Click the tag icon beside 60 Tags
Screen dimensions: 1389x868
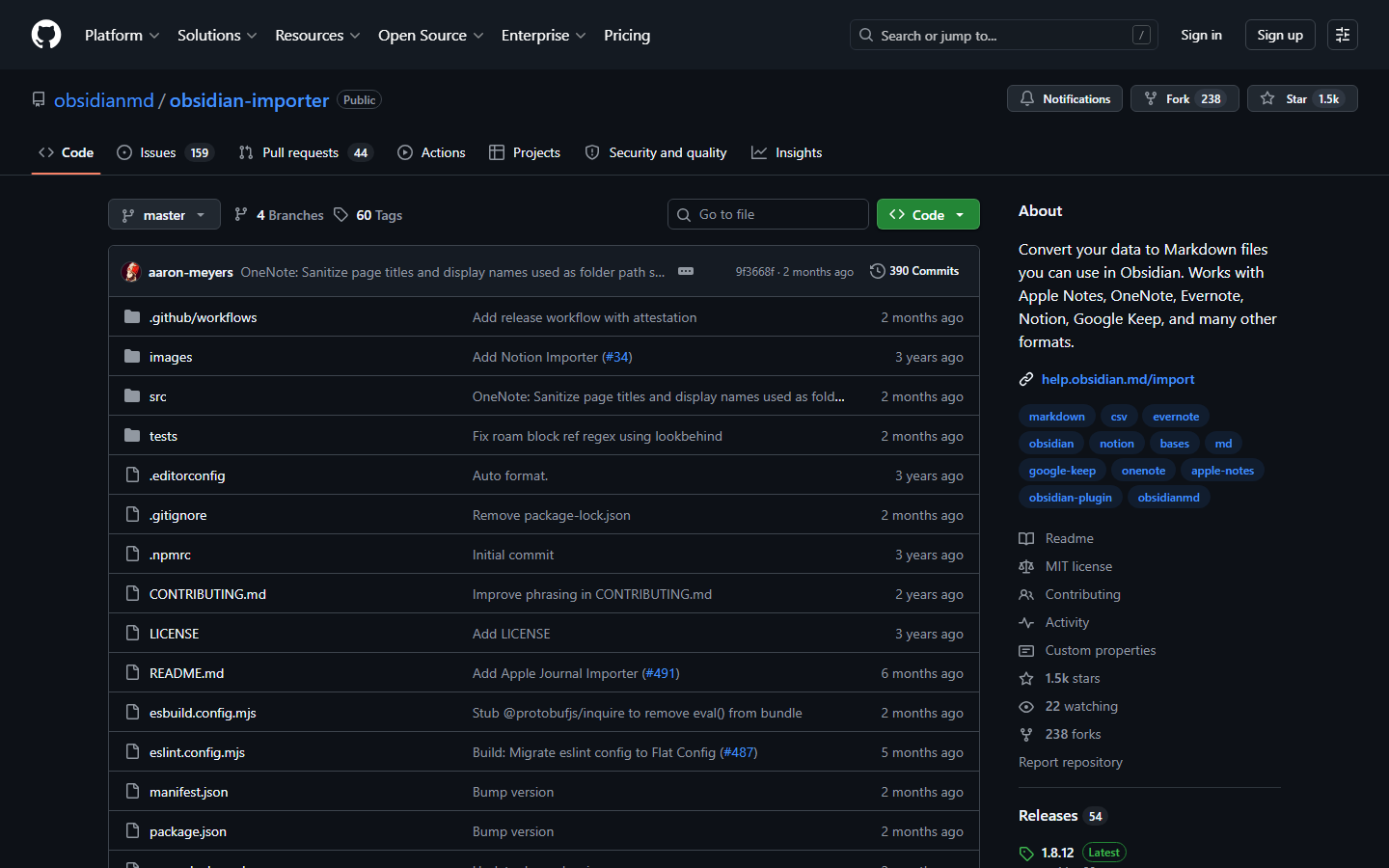pos(340,214)
